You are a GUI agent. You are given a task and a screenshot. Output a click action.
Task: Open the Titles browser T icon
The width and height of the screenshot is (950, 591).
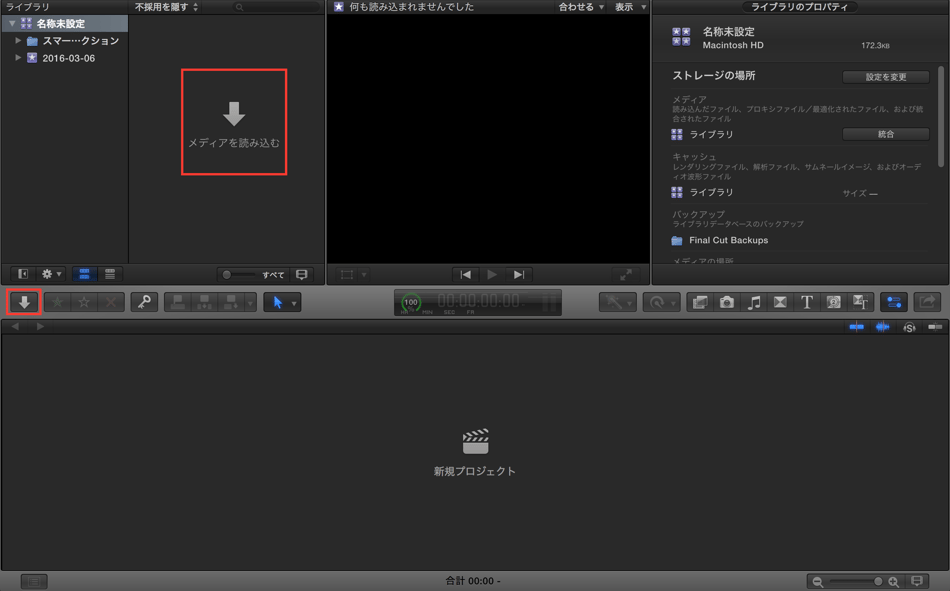tap(807, 302)
